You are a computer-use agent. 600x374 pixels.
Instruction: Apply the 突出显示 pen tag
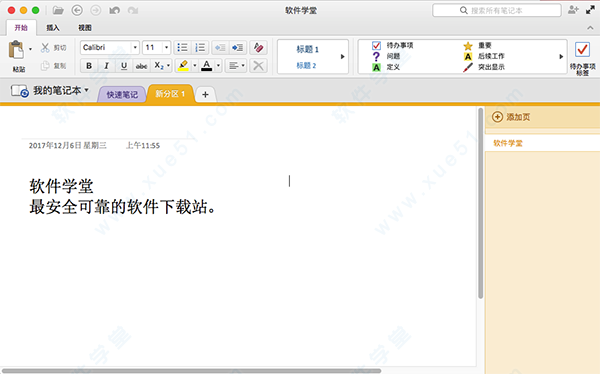click(x=484, y=67)
